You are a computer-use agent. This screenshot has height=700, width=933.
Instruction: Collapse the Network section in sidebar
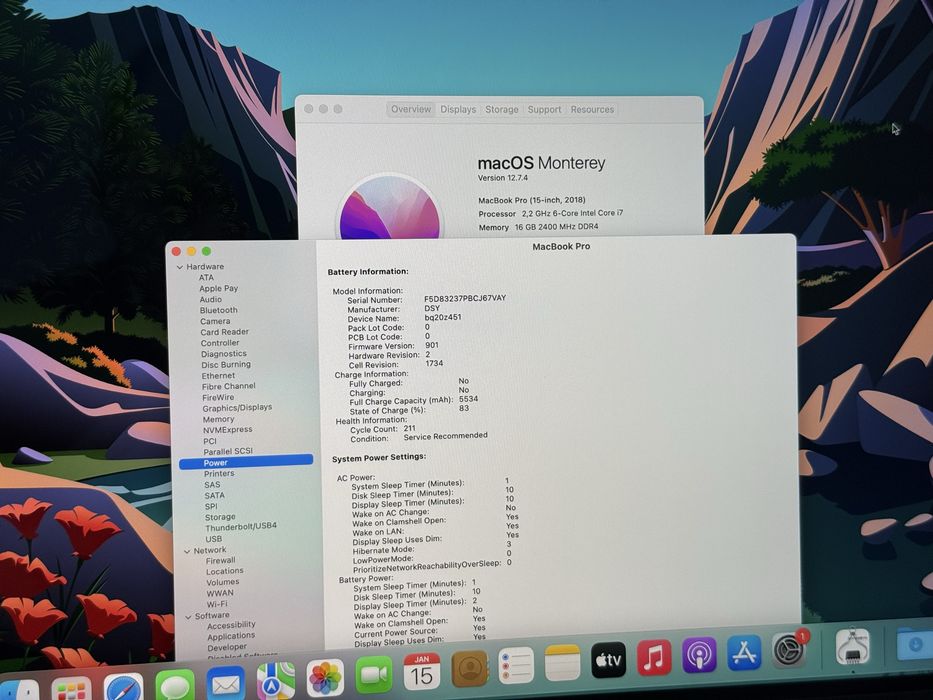[x=187, y=551]
